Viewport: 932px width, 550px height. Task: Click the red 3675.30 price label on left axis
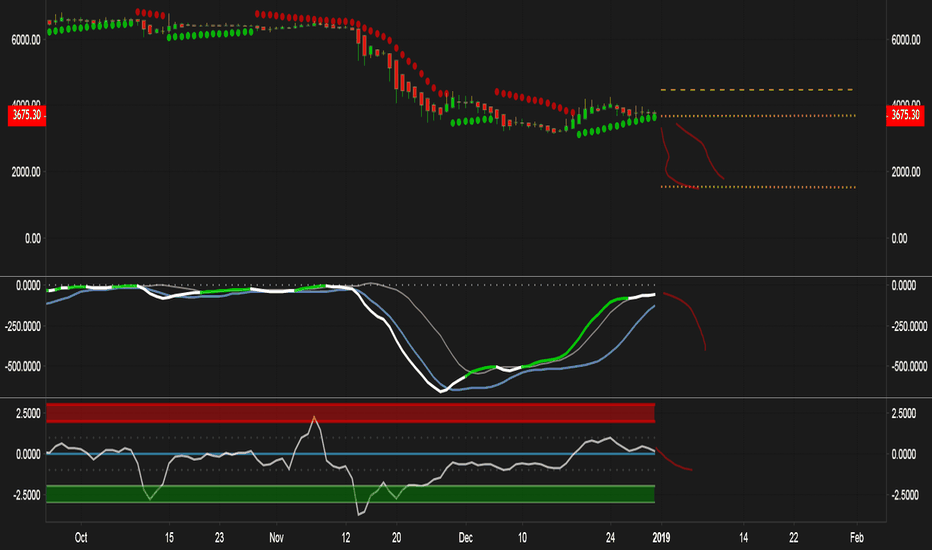pos(26,115)
